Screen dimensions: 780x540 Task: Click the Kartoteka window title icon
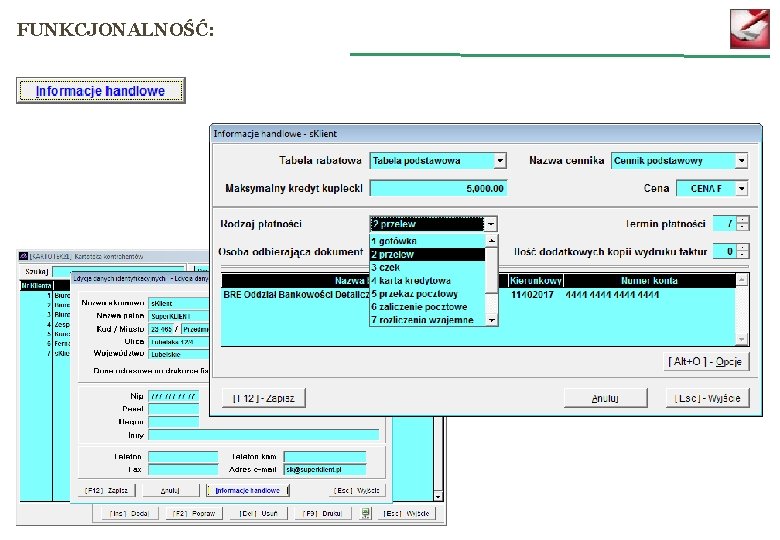coord(23,256)
